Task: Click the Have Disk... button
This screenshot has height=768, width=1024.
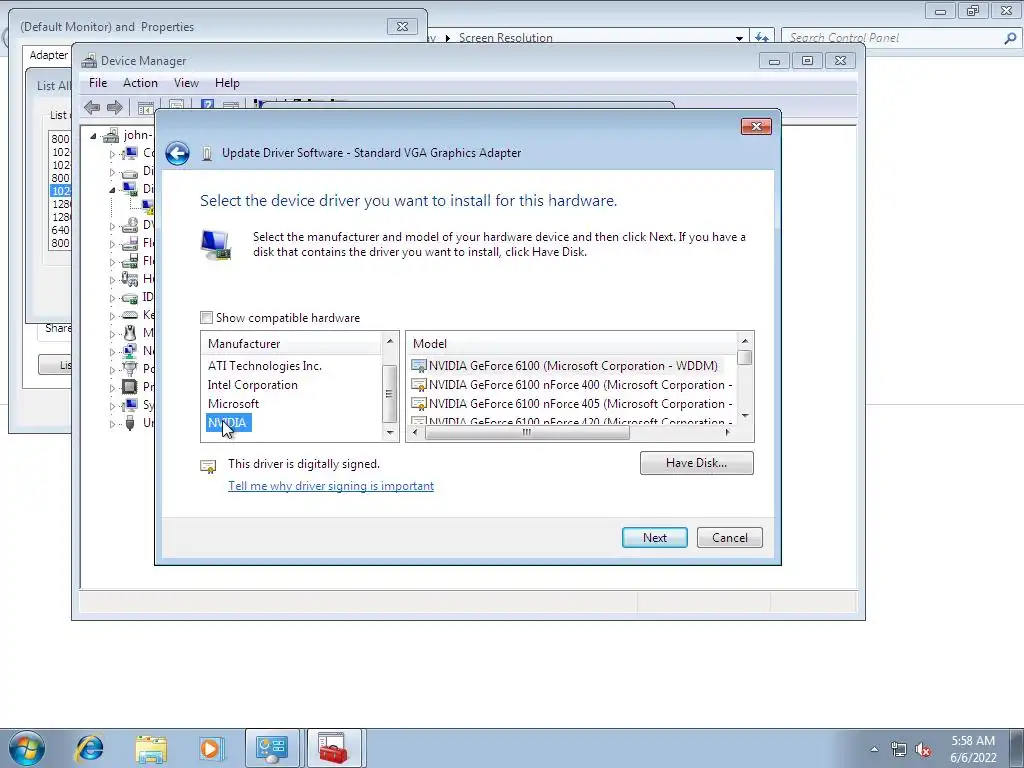Action: coord(696,463)
